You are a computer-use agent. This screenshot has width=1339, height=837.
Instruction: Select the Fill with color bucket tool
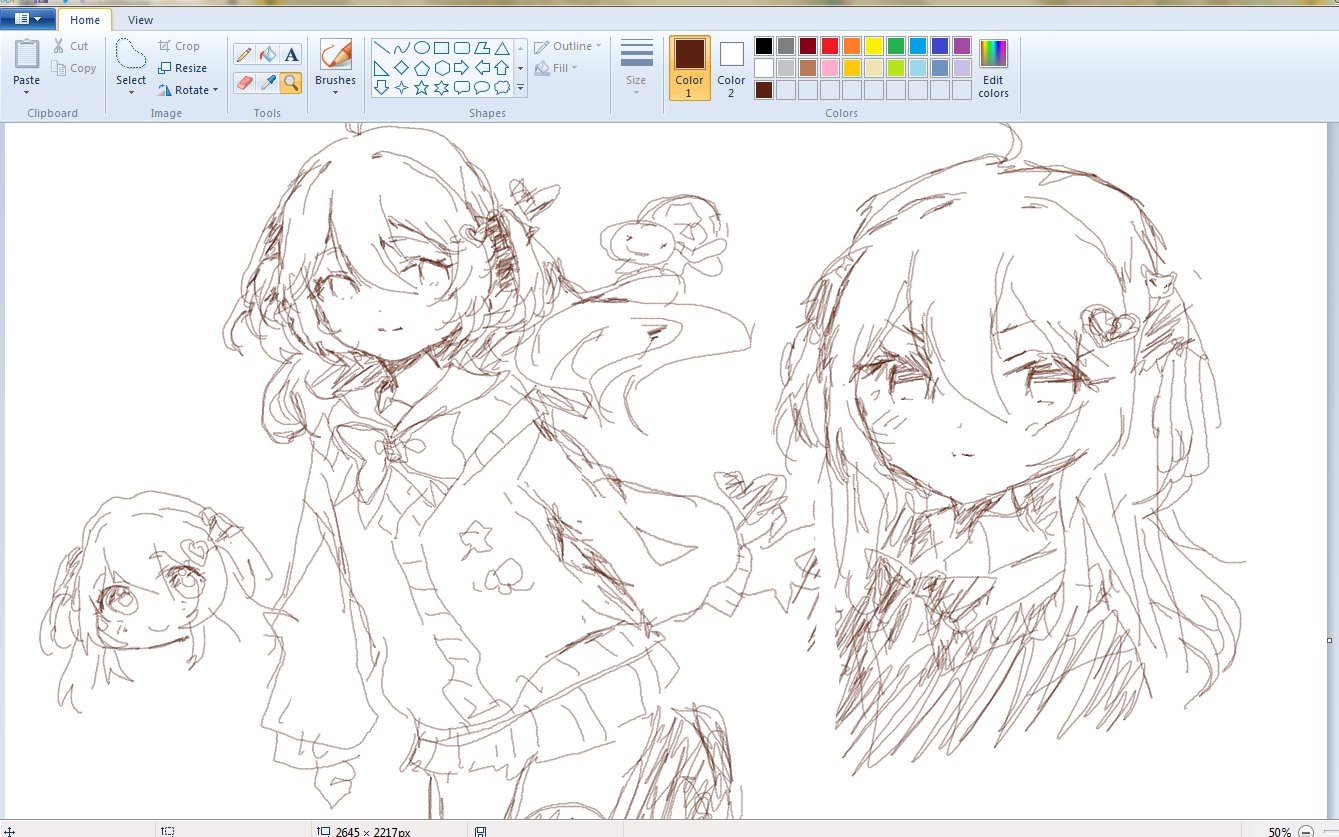pos(267,55)
